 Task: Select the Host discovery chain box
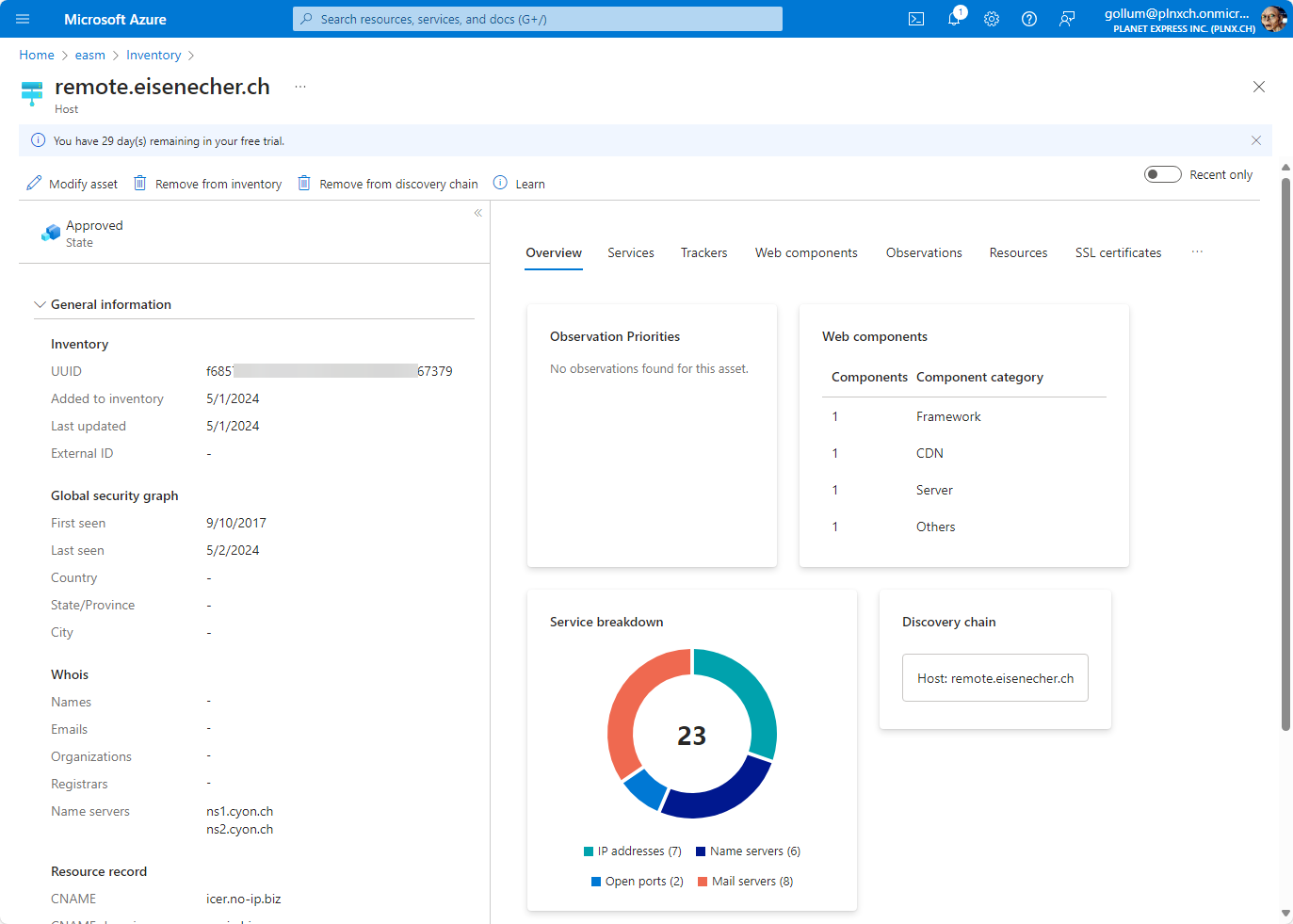994,678
